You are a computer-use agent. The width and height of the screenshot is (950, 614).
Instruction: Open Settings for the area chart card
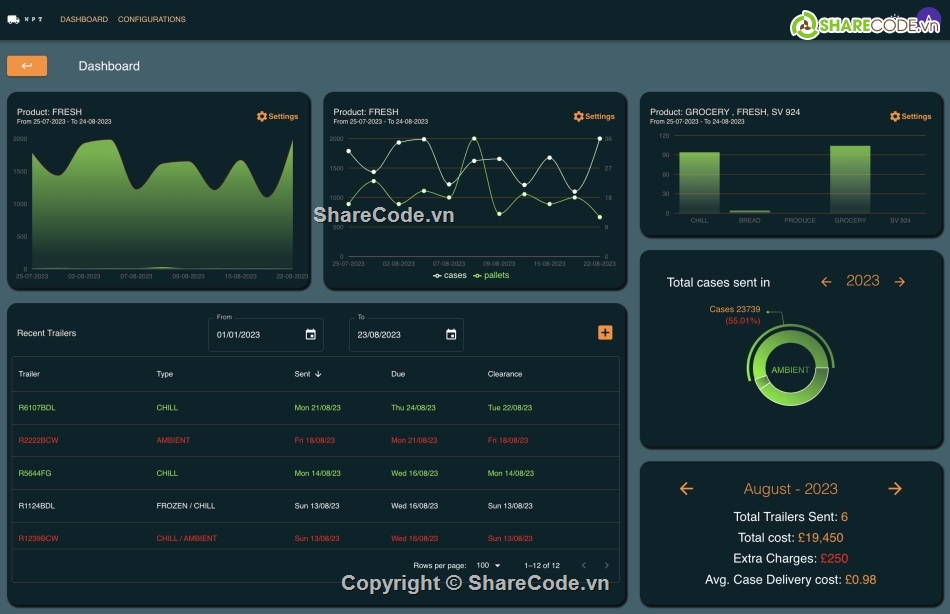click(x=277, y=116)
